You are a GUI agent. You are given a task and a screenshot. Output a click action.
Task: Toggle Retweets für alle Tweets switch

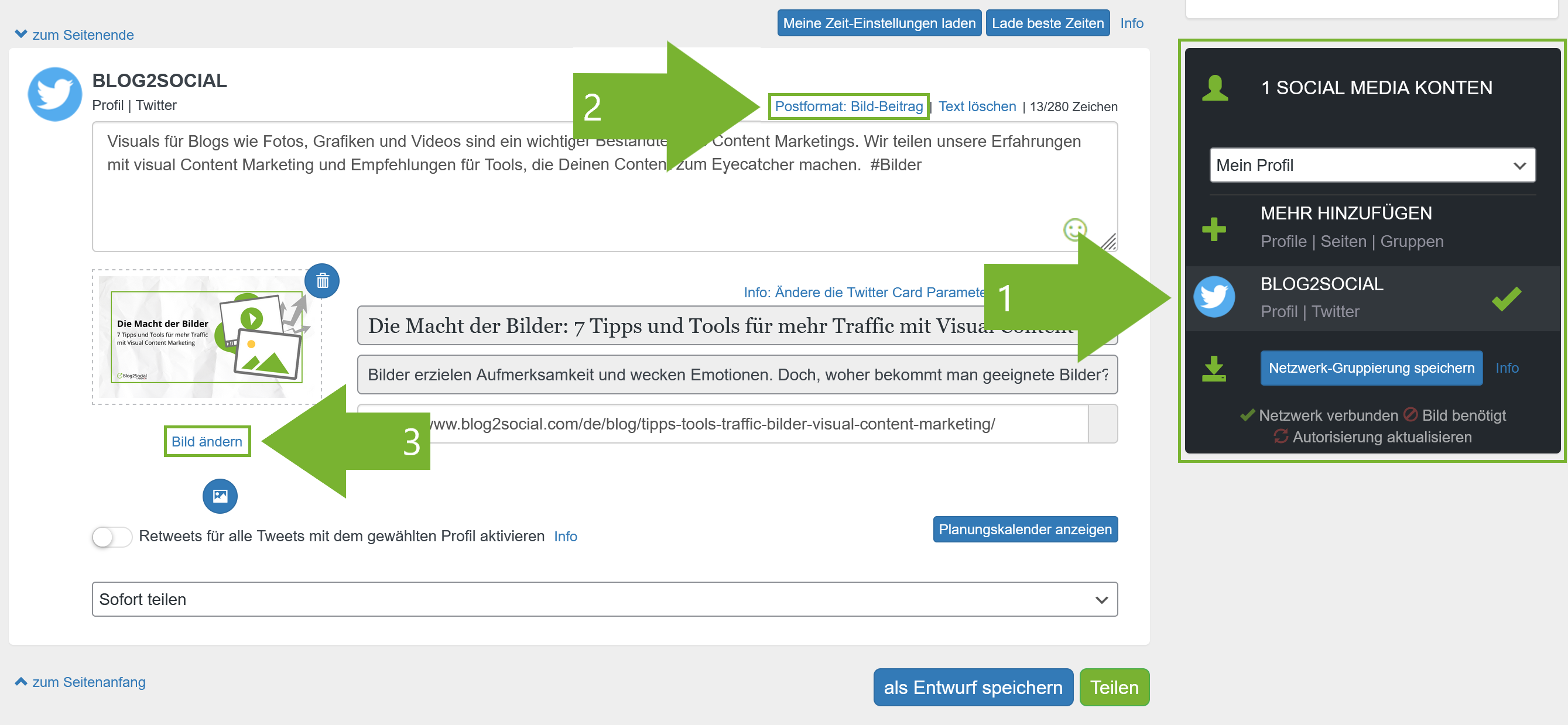point(112,537)
